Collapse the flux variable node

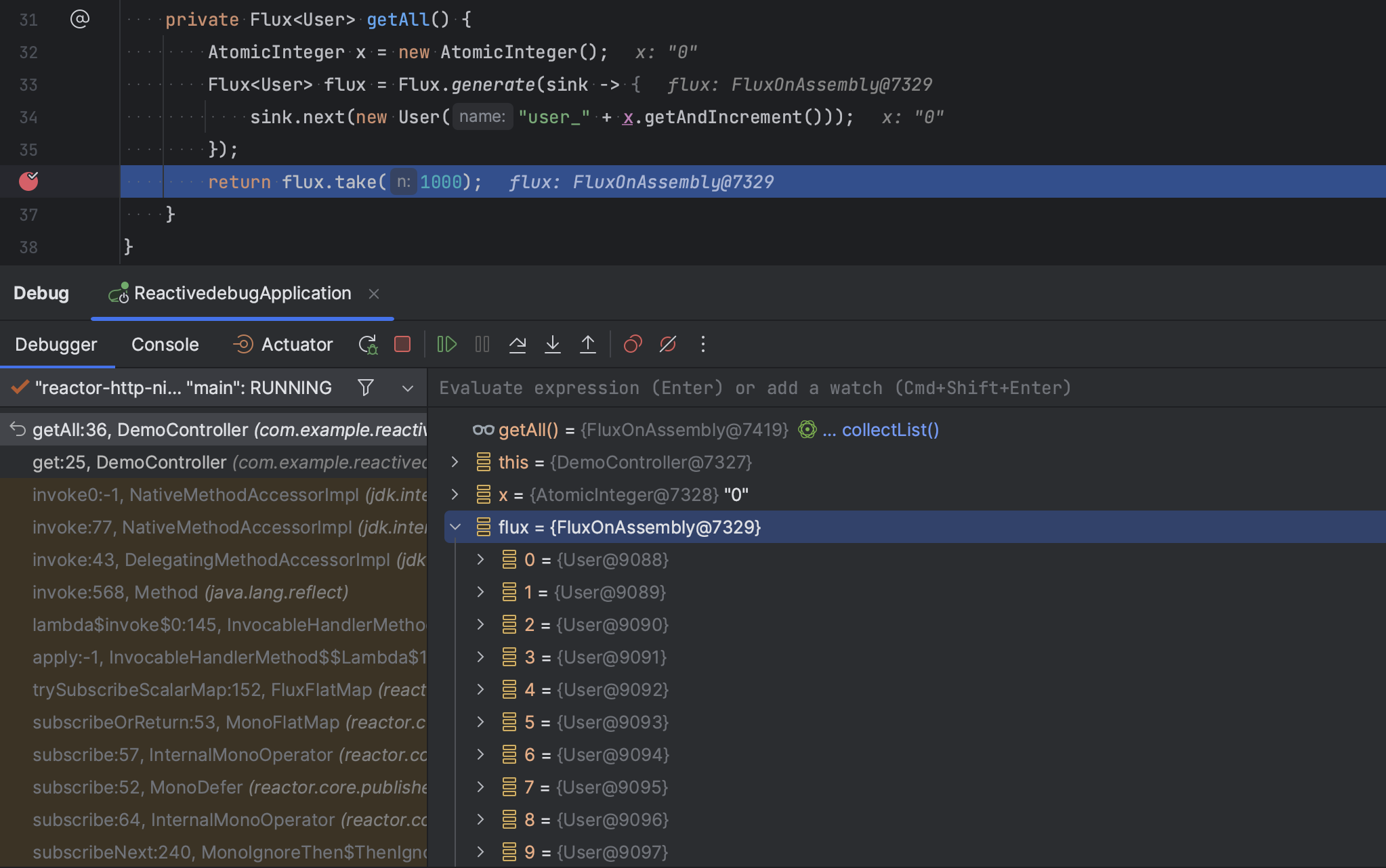coord(455,527)
